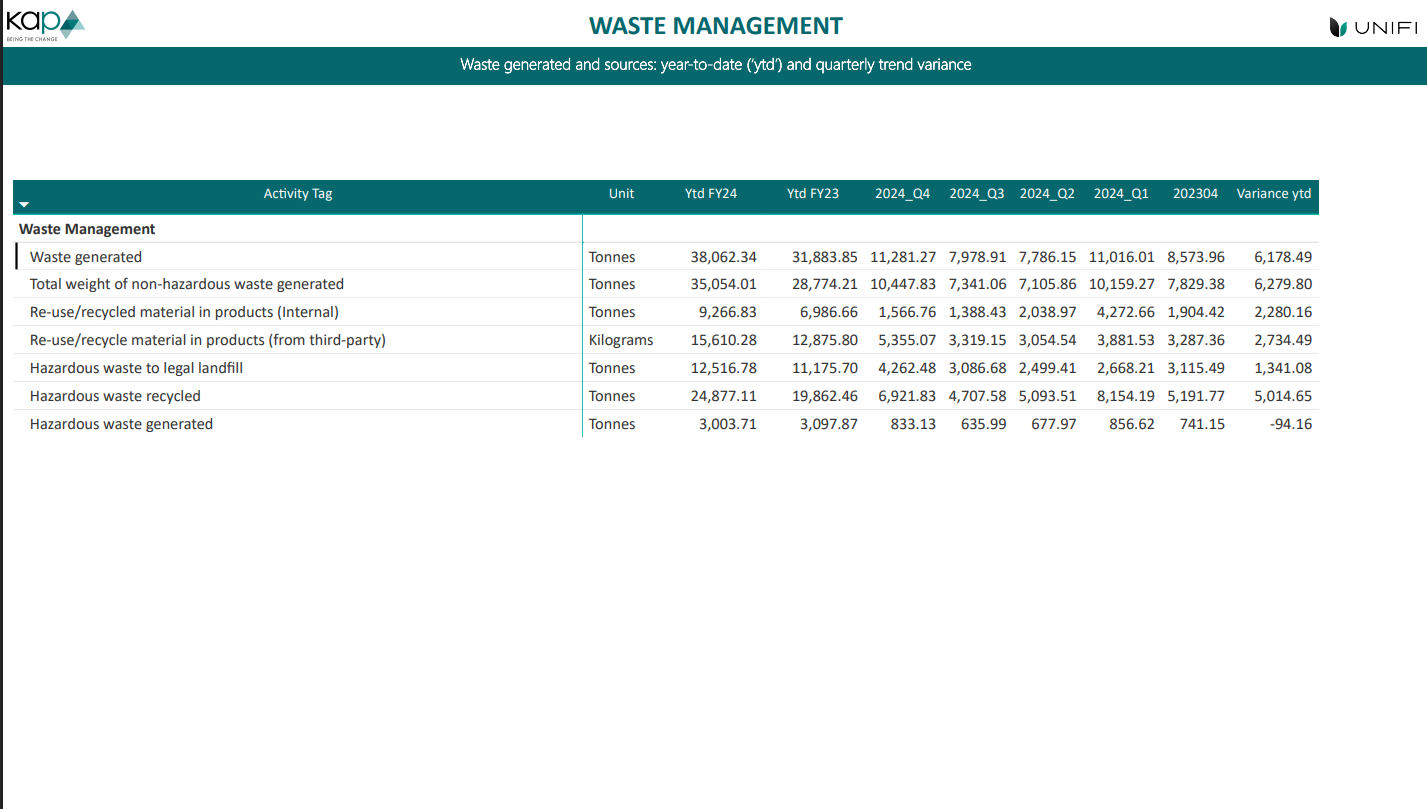
Task: Select the 'Waste generated' row label
Action: 86,257
